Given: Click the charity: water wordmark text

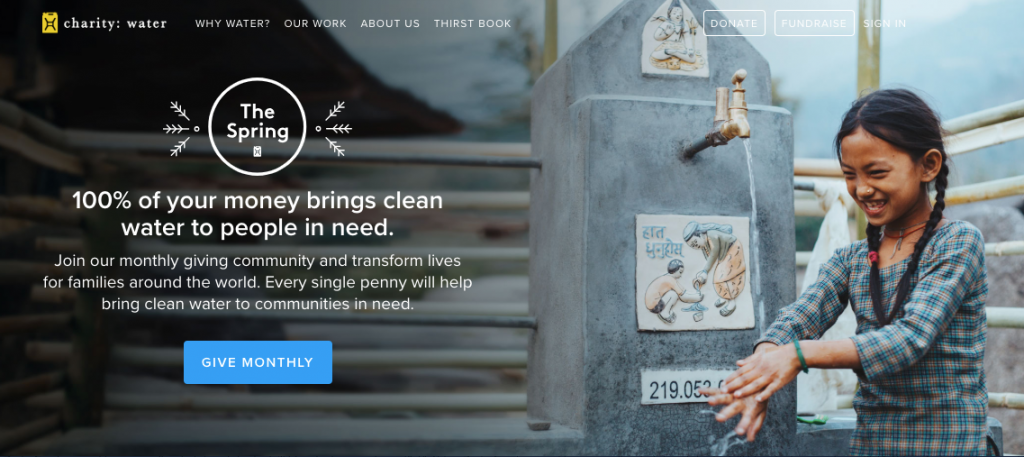Looking at the screenshot, I should (115, 24).
